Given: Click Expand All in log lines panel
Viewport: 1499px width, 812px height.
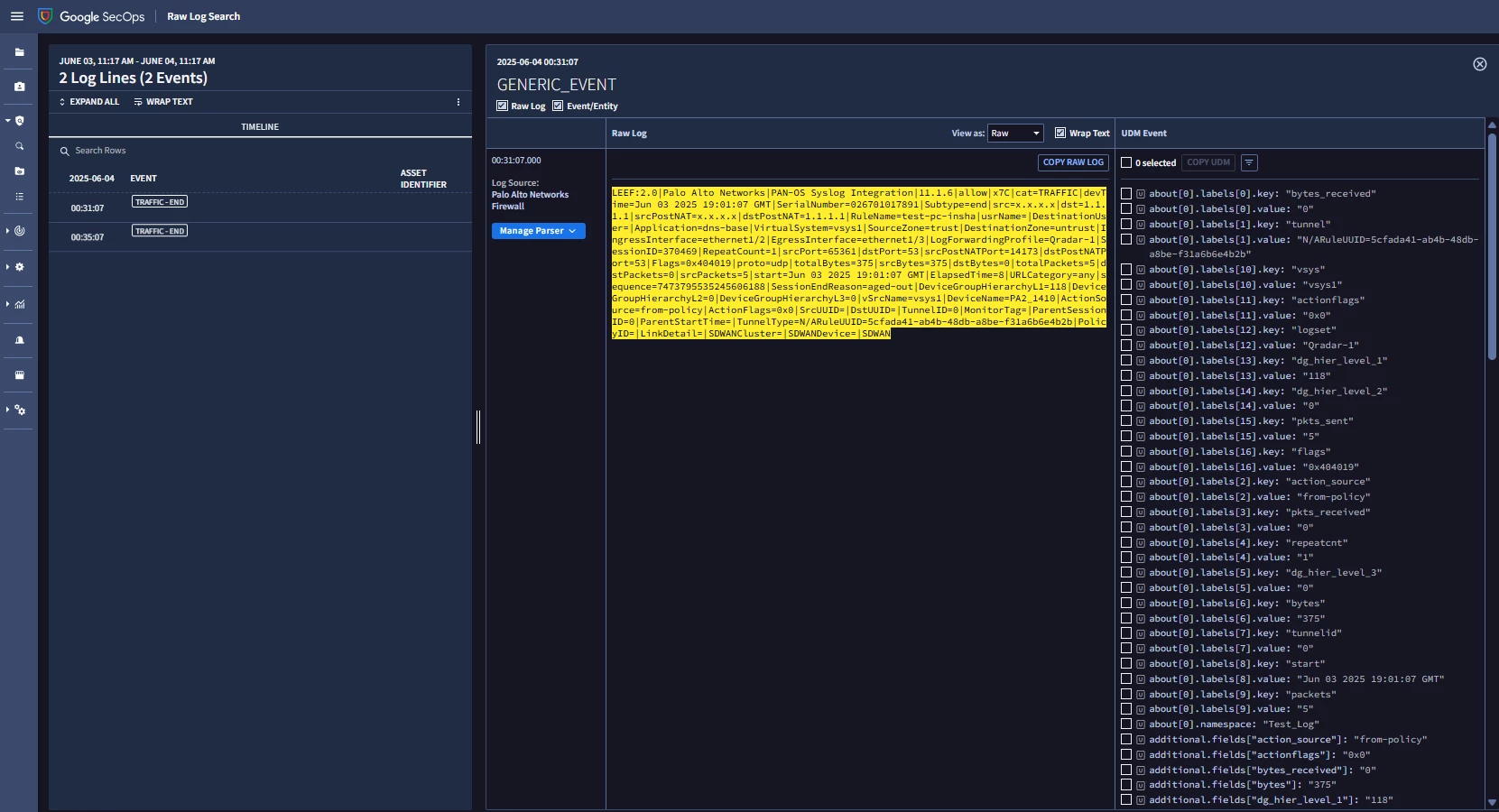Looking at the screenshot, I should click(89, 102).
